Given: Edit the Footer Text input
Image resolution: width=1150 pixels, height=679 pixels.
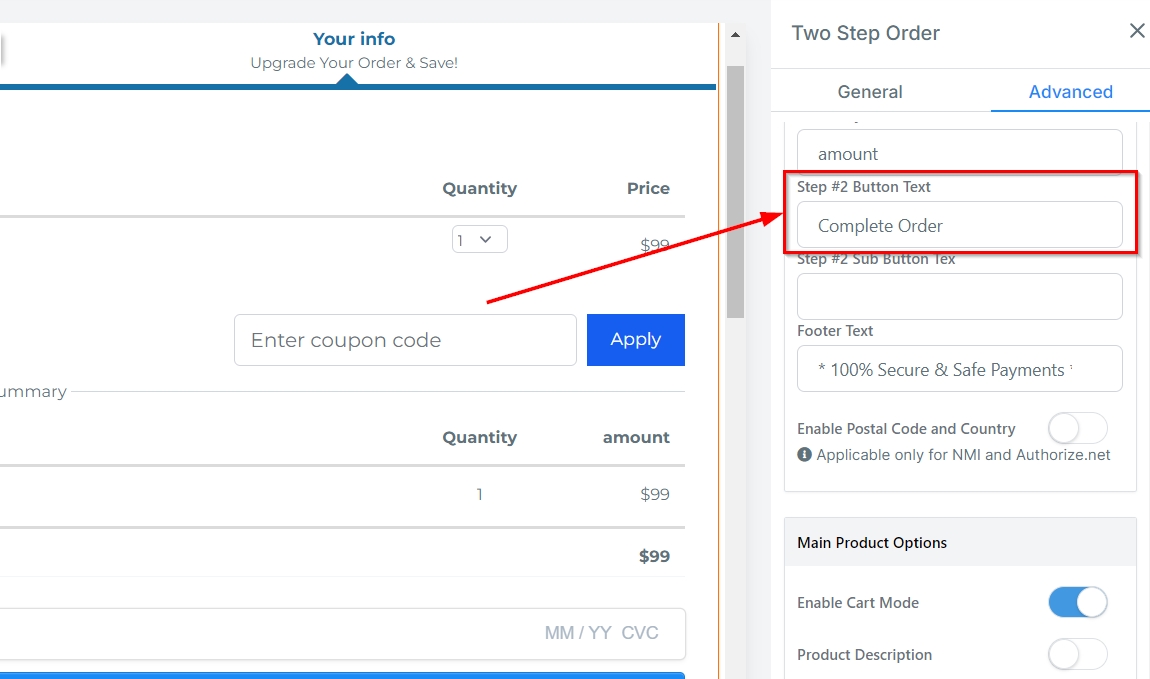Looking at the screenshot, I should pos(959,369).
